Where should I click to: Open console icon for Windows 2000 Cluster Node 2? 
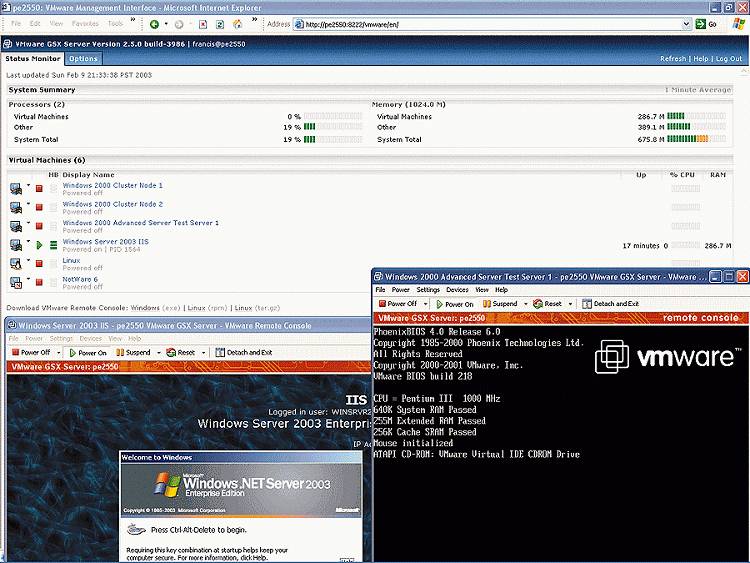pyautogui.click(x=16, y=208)
